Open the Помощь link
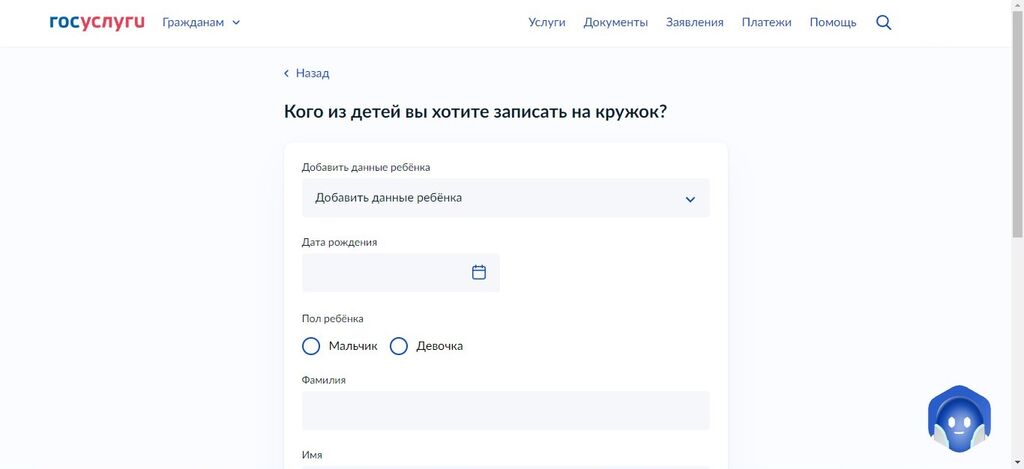The height and width of the screenshot is (469, 1024). pos(833,22)
